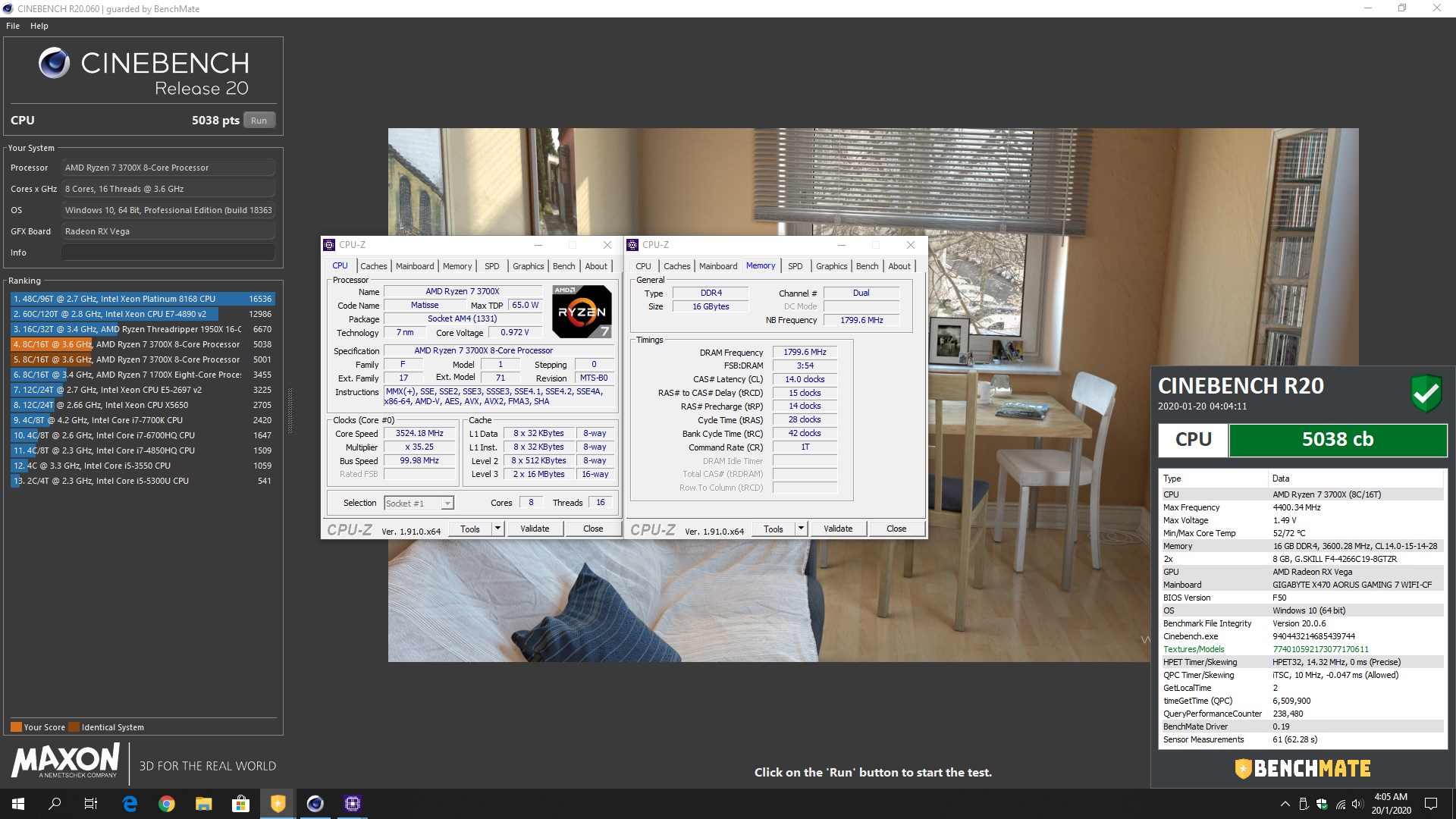The width and height of the screenshot is (1456, 819).
Task: Launch Google Chrome from the taskbar
Action: click(x=167, y=804)
